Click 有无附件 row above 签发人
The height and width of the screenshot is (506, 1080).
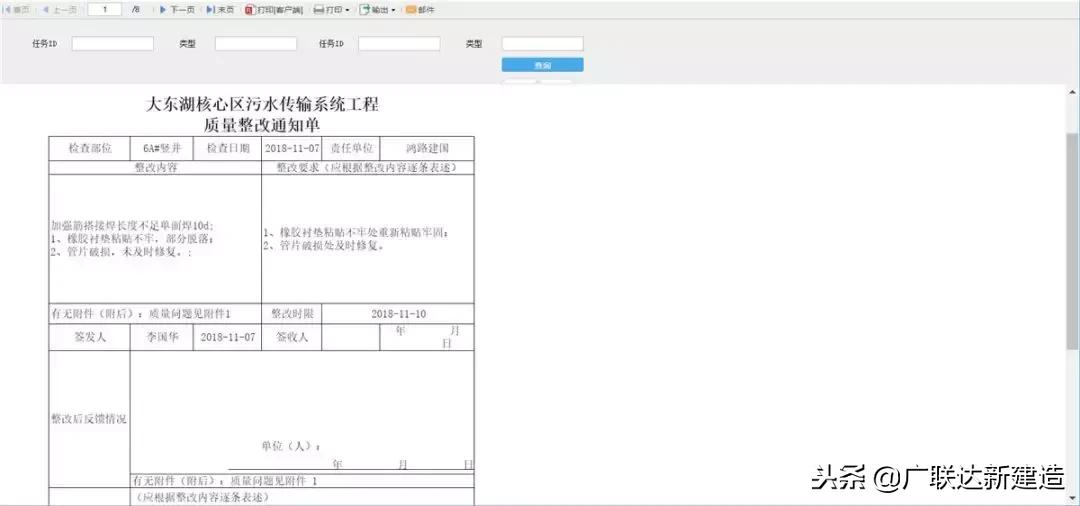155,314
